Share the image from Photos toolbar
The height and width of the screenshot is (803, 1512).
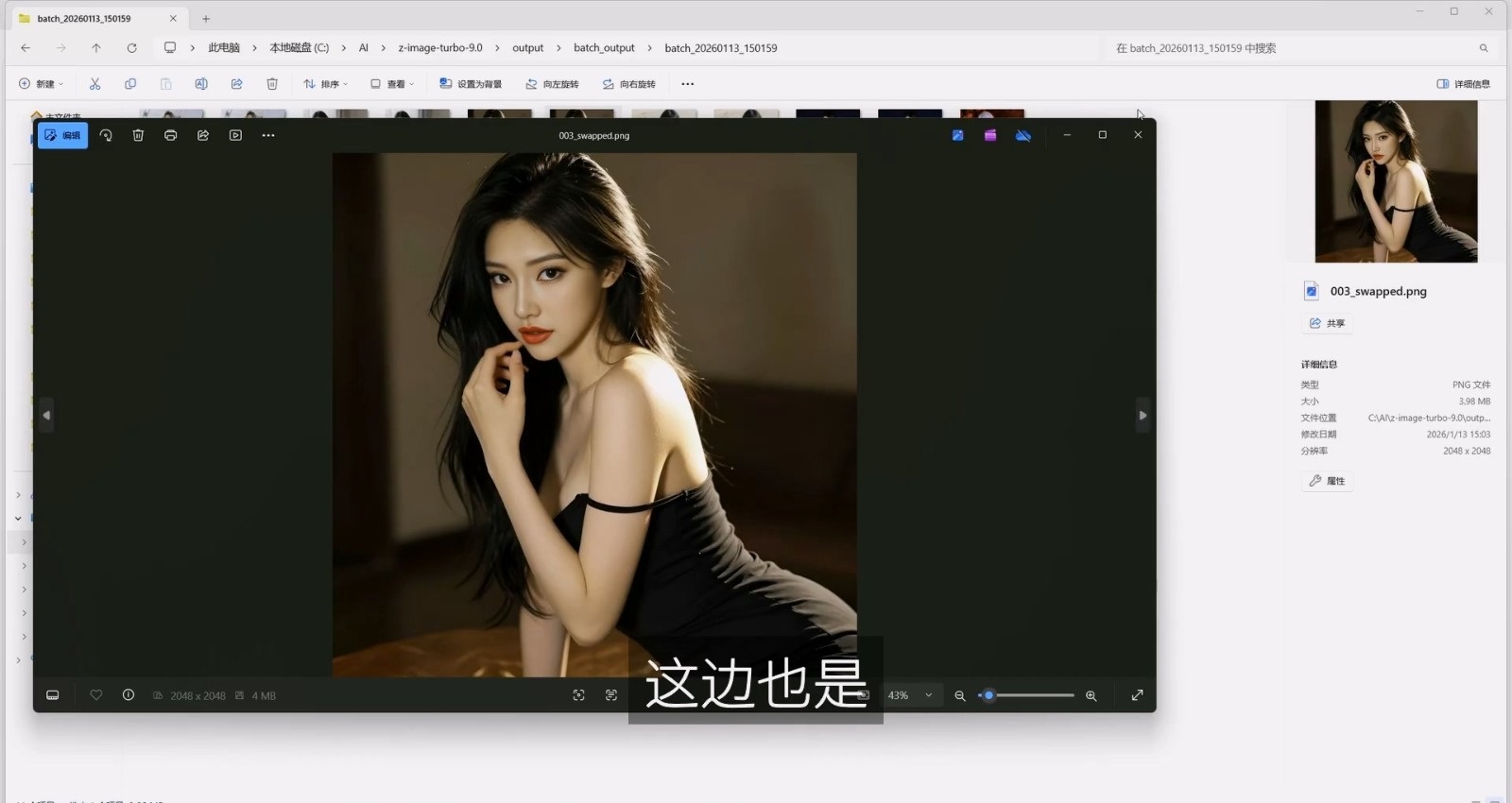point(203,135)
